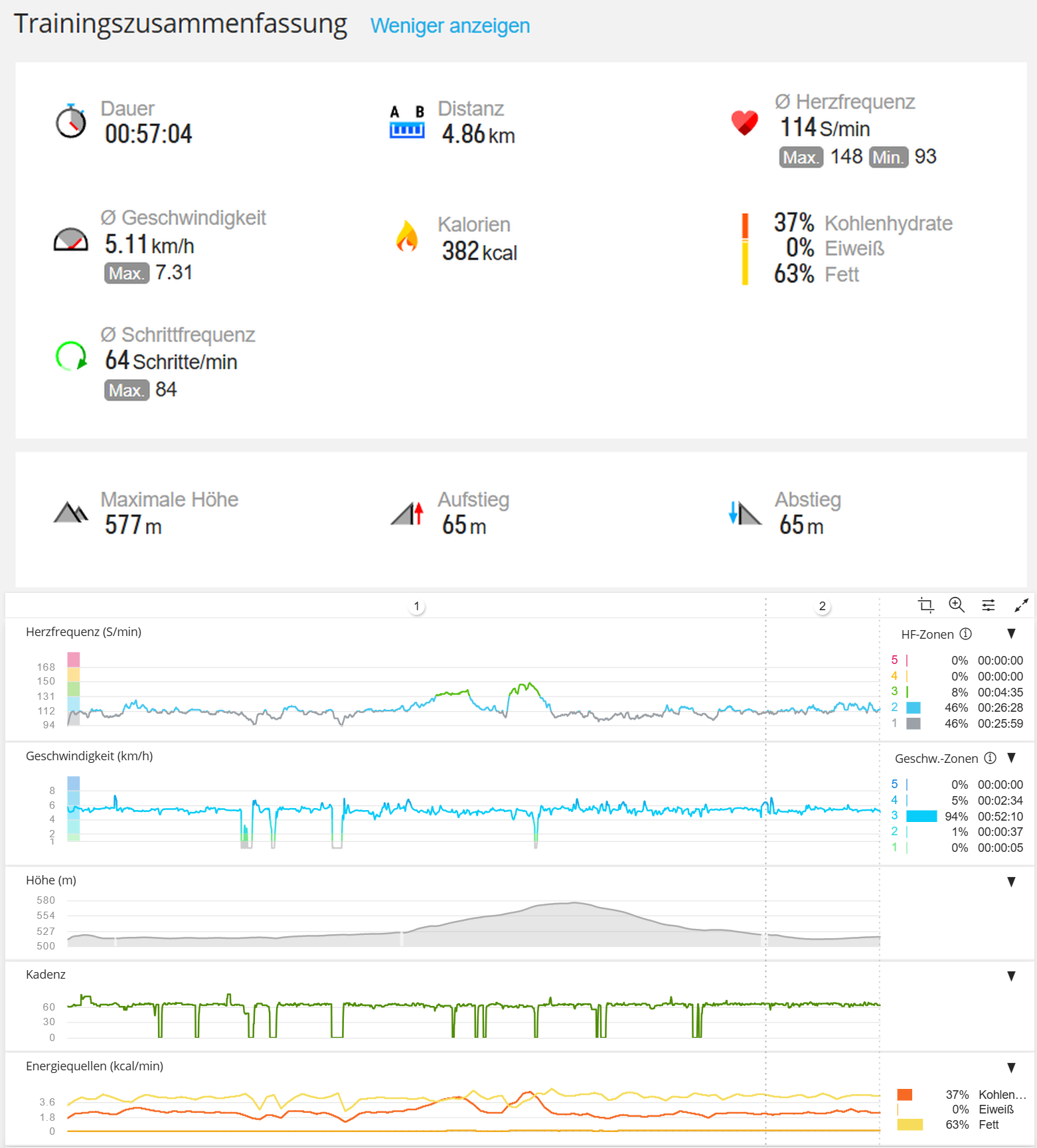Screen dimensions: 1037x1148
Task: Click the 'Weniger anzeigen' link
Action: (x=449, y=26)
